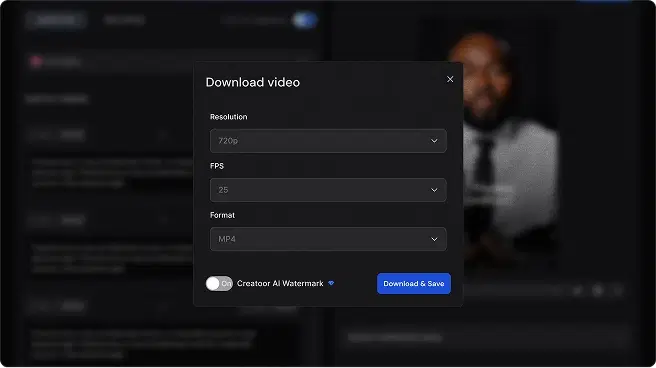Click the FPS field's chevron arrow
The image size is (656, 368).
[x=434, y=190]
